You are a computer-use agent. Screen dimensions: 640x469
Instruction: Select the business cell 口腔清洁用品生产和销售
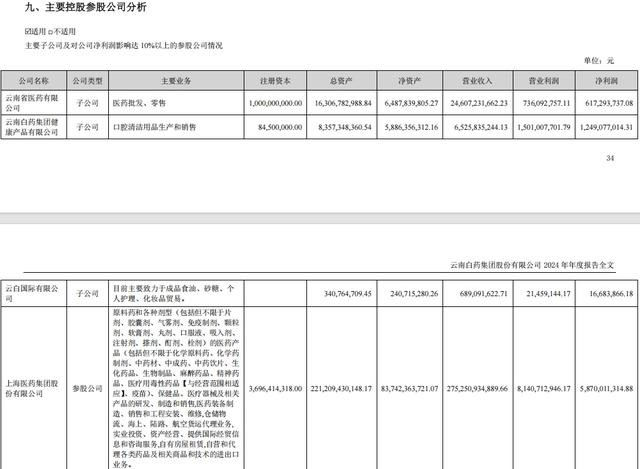point(154,127)
